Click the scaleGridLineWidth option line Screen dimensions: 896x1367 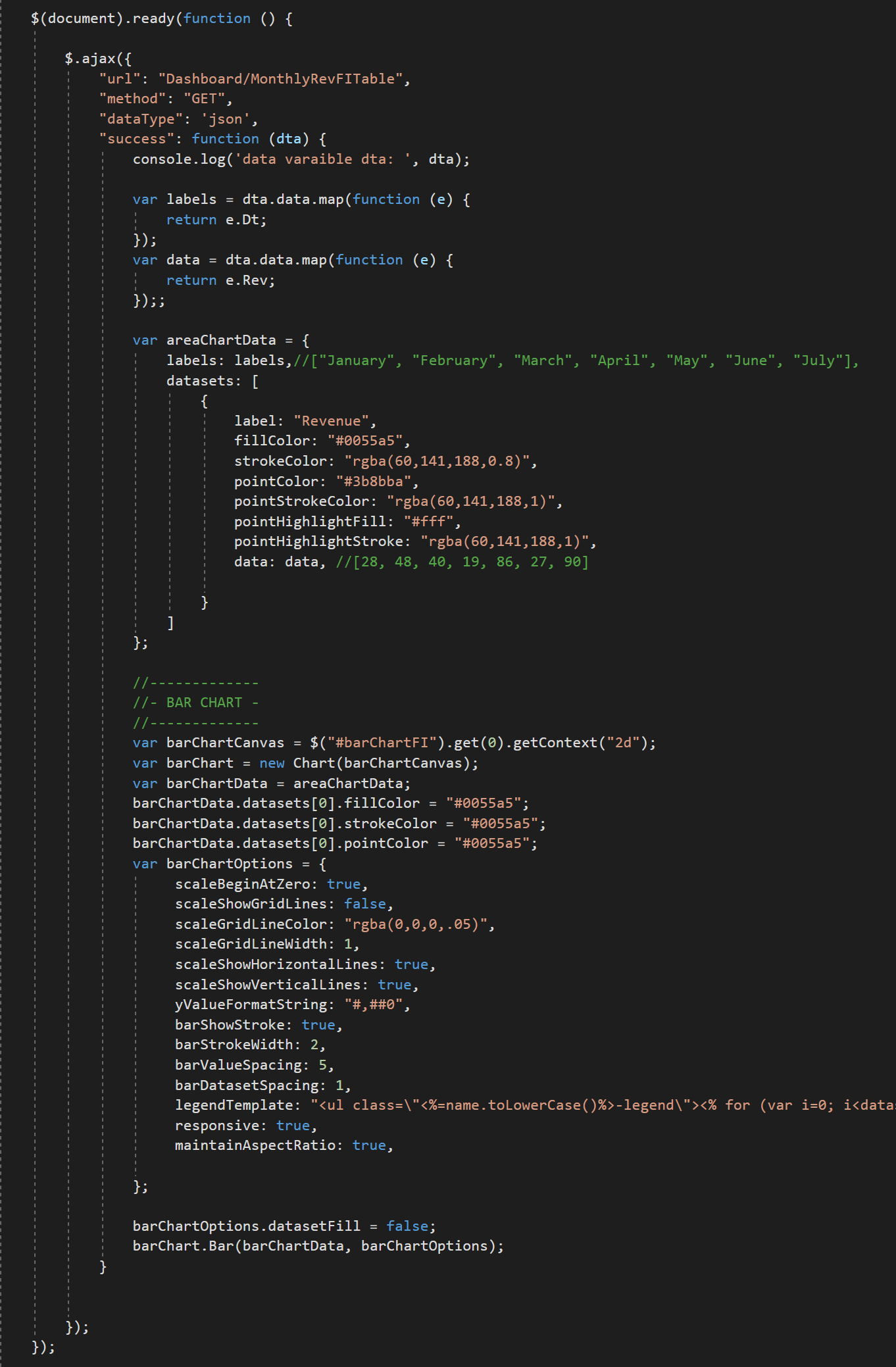tap(267, 944)
